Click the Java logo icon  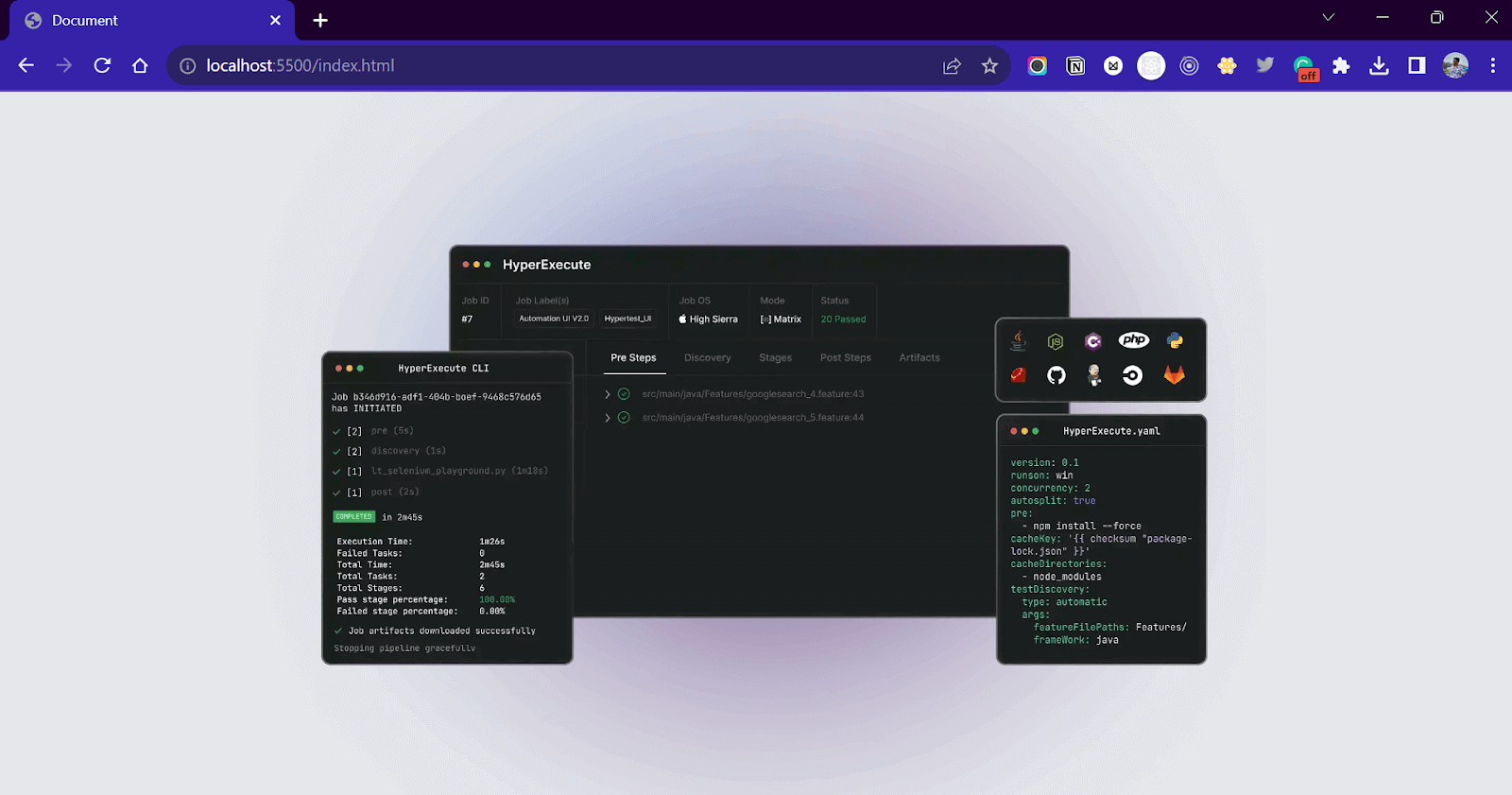click(x=1018, y=341)
